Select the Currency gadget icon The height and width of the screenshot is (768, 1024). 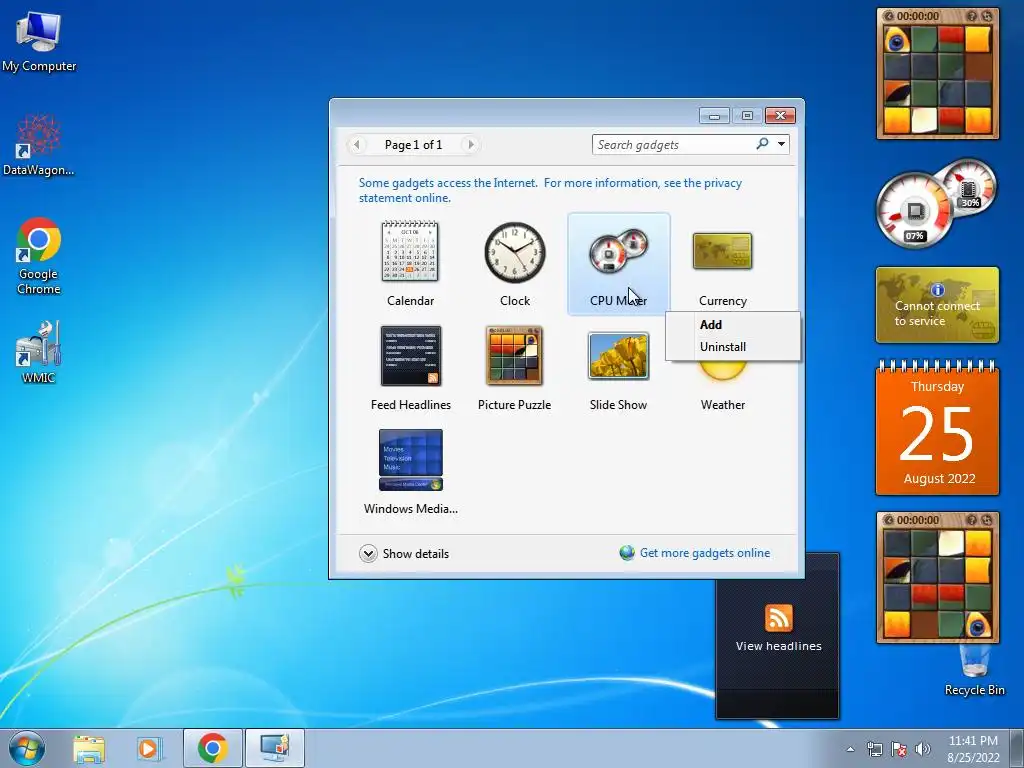722,251
